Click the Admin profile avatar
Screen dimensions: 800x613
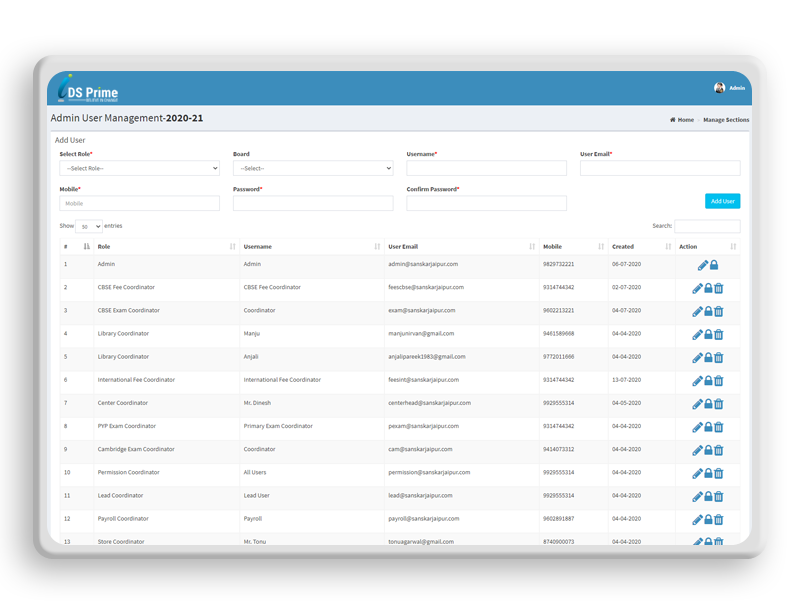pyautogui.click(x=719, y=88)
